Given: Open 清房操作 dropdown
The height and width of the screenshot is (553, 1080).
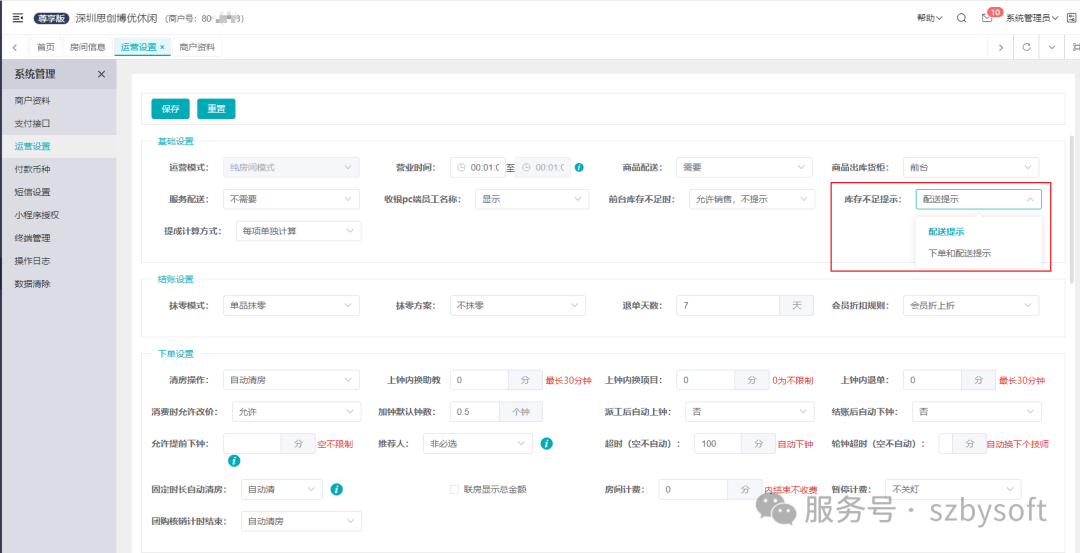Looking at the screenshot, I should 291,379.
